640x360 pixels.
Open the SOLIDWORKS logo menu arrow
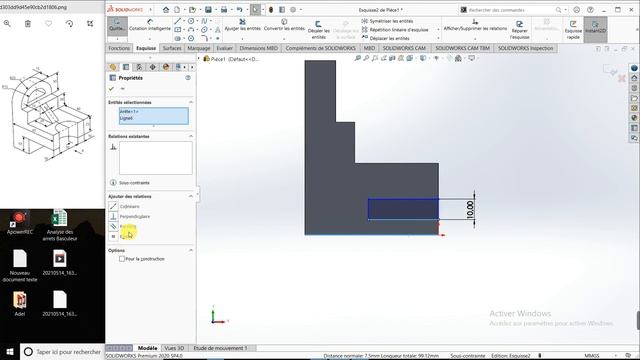tap(151, 9)
